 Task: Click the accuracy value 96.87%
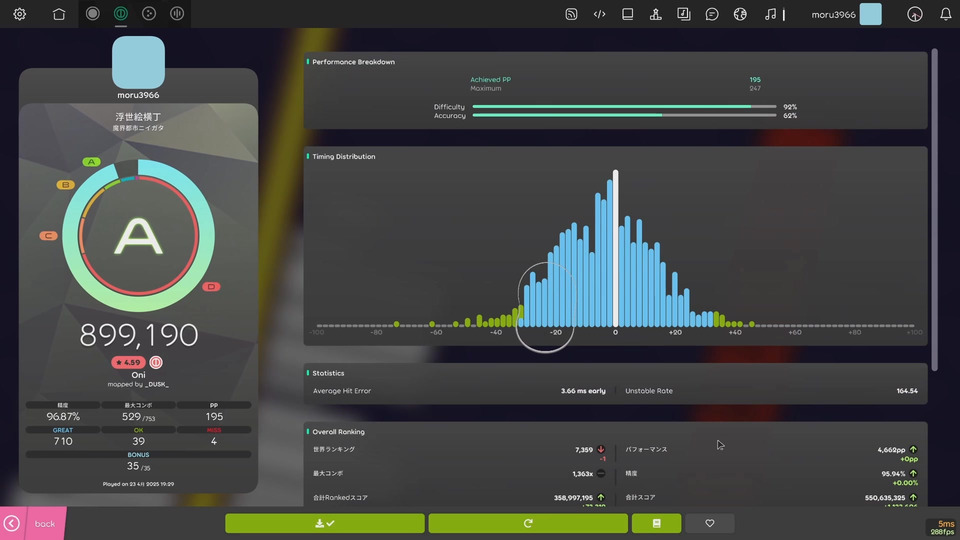(63, 416)
